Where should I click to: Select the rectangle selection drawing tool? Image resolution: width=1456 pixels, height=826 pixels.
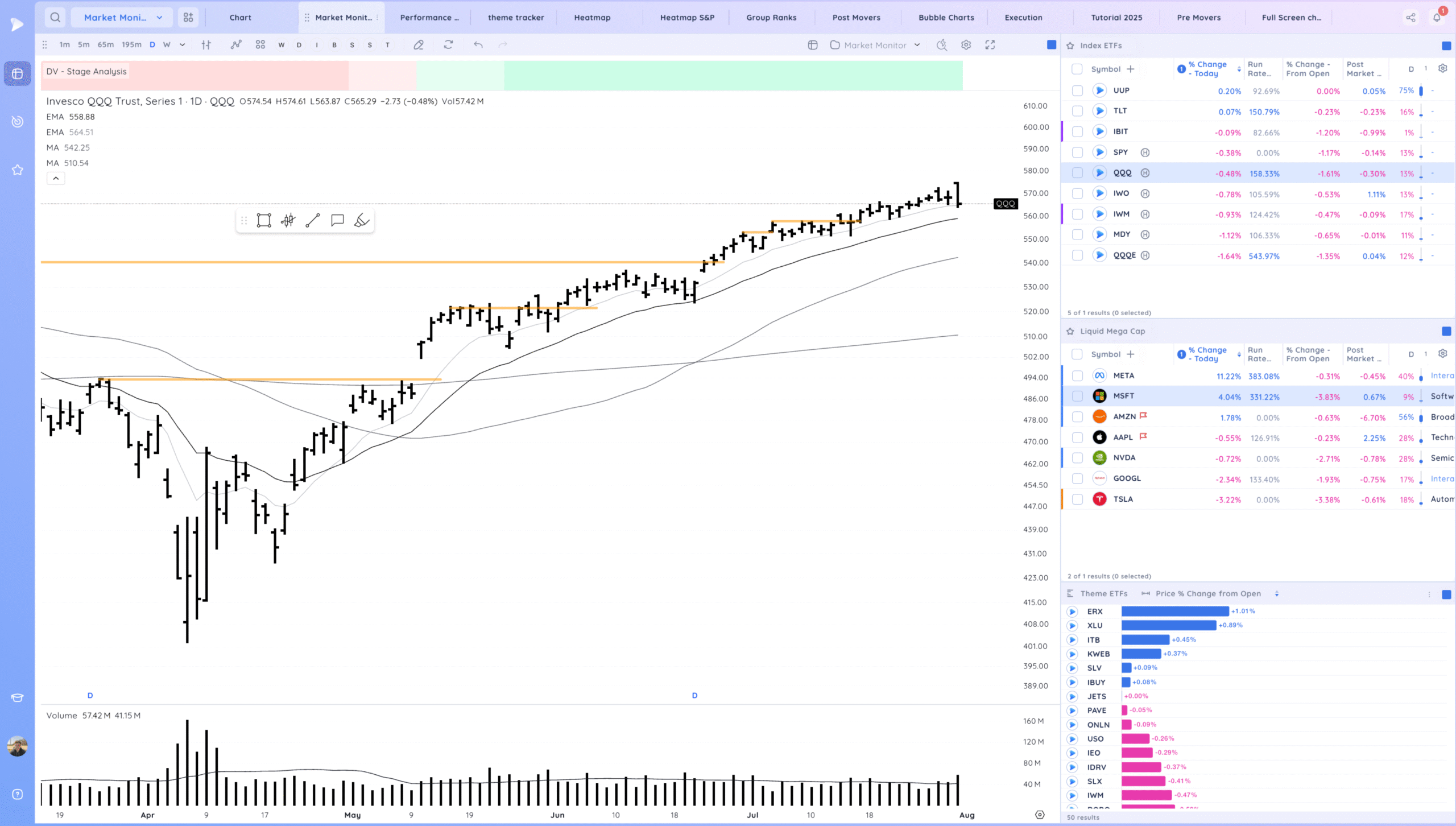tap(264, 220)
